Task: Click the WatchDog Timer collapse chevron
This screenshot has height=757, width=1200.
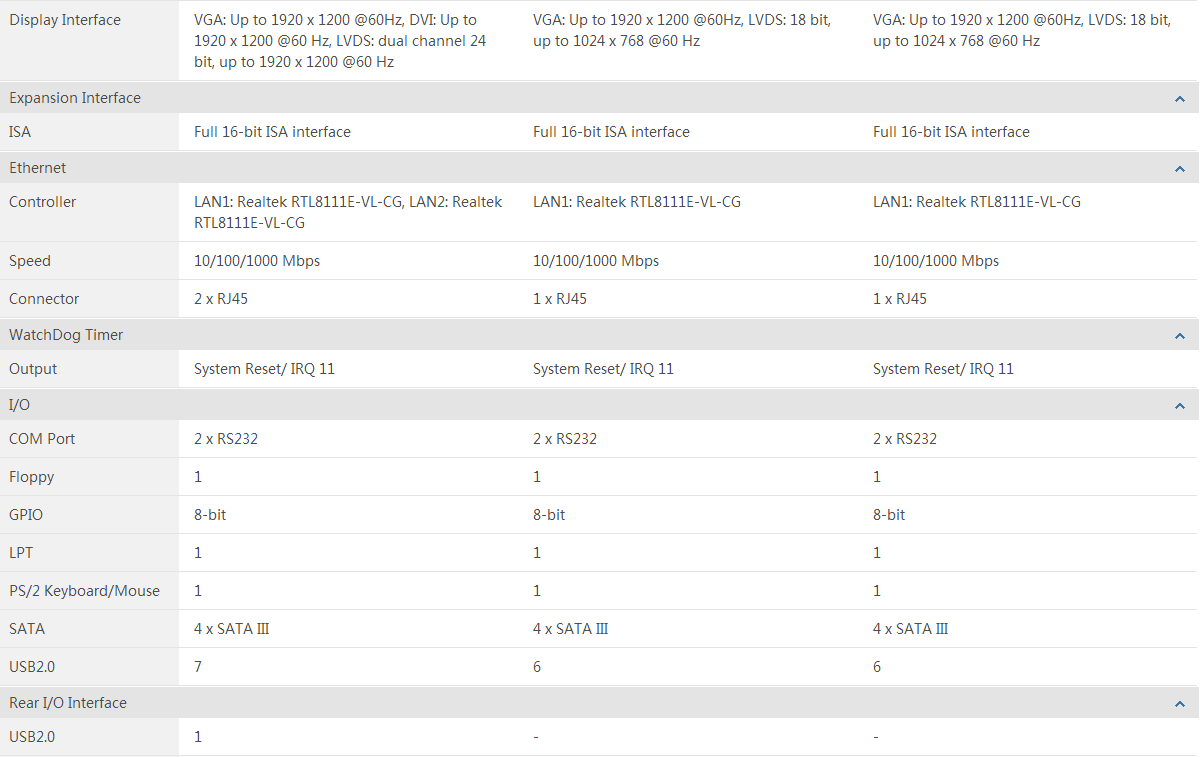Action: [1180, 336]
